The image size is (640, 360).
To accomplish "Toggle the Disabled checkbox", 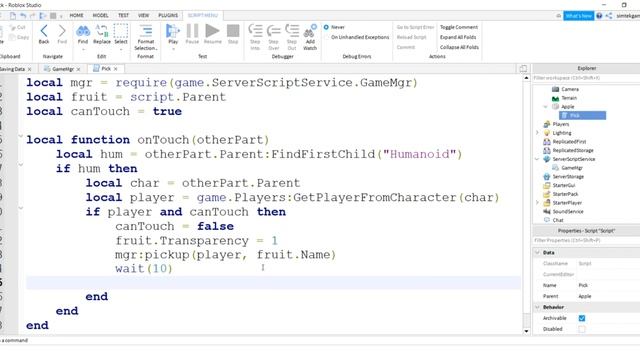I will click(x=582, y=329).
